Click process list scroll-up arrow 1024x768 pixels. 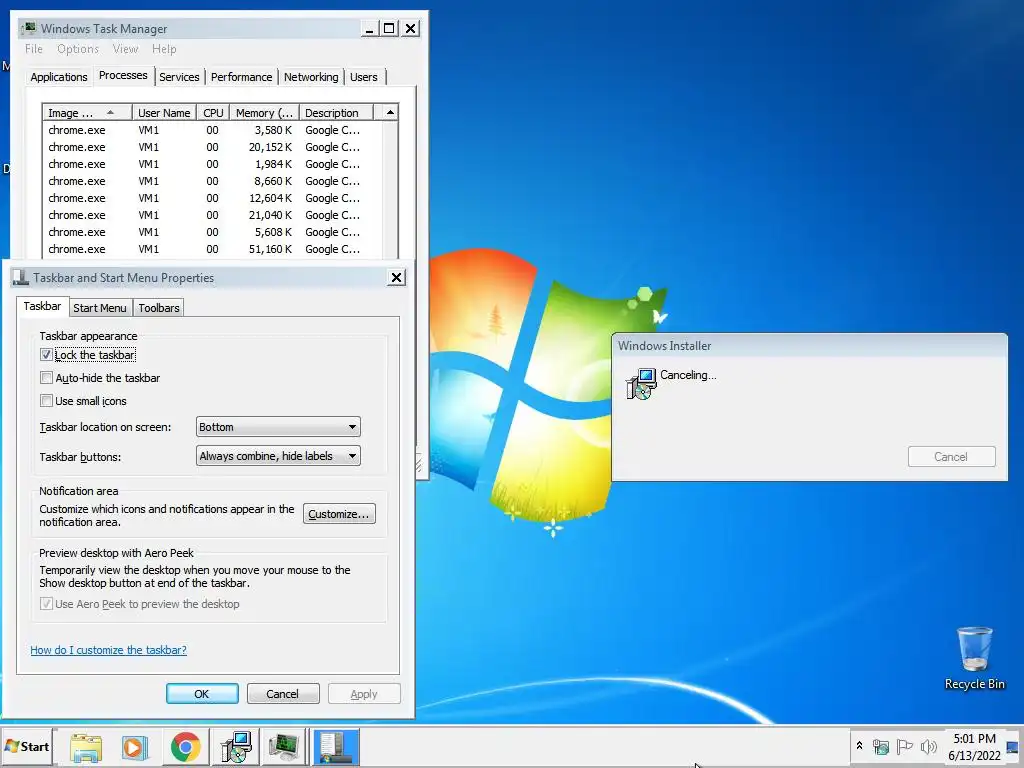point(390,112)
